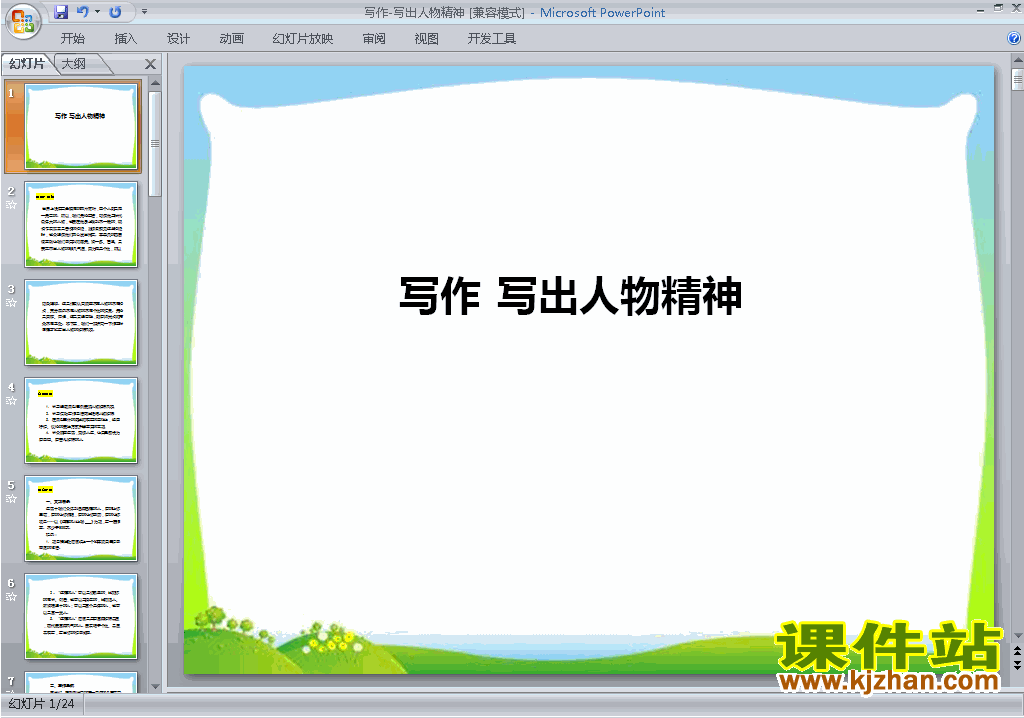Go to next slide double-arrow button

click(1017, 664)
